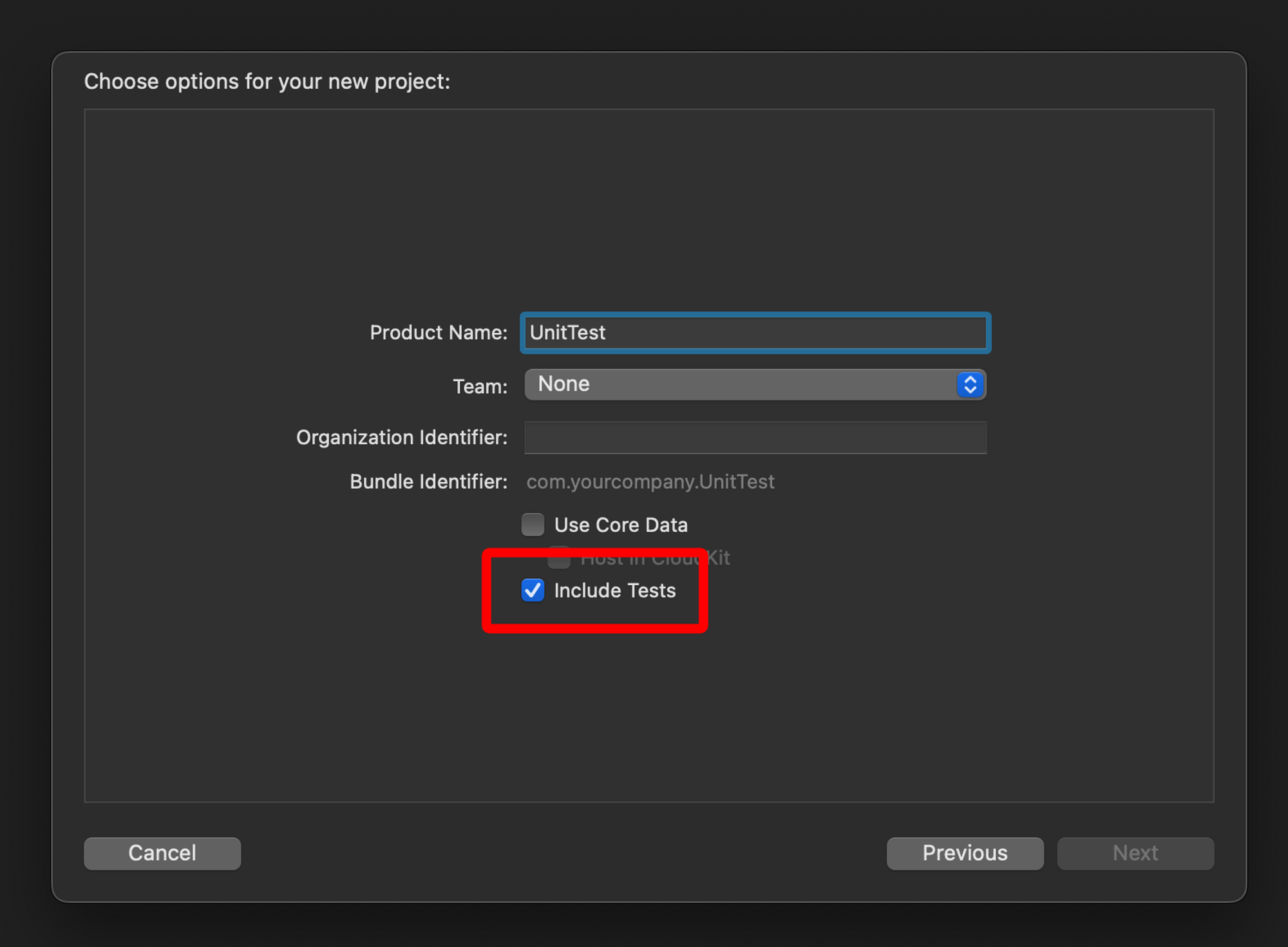The width and height of the screenshot is (1288, 947).
Task: Click the 'Use Core Data' label text
Action: (x=620, y=525)
